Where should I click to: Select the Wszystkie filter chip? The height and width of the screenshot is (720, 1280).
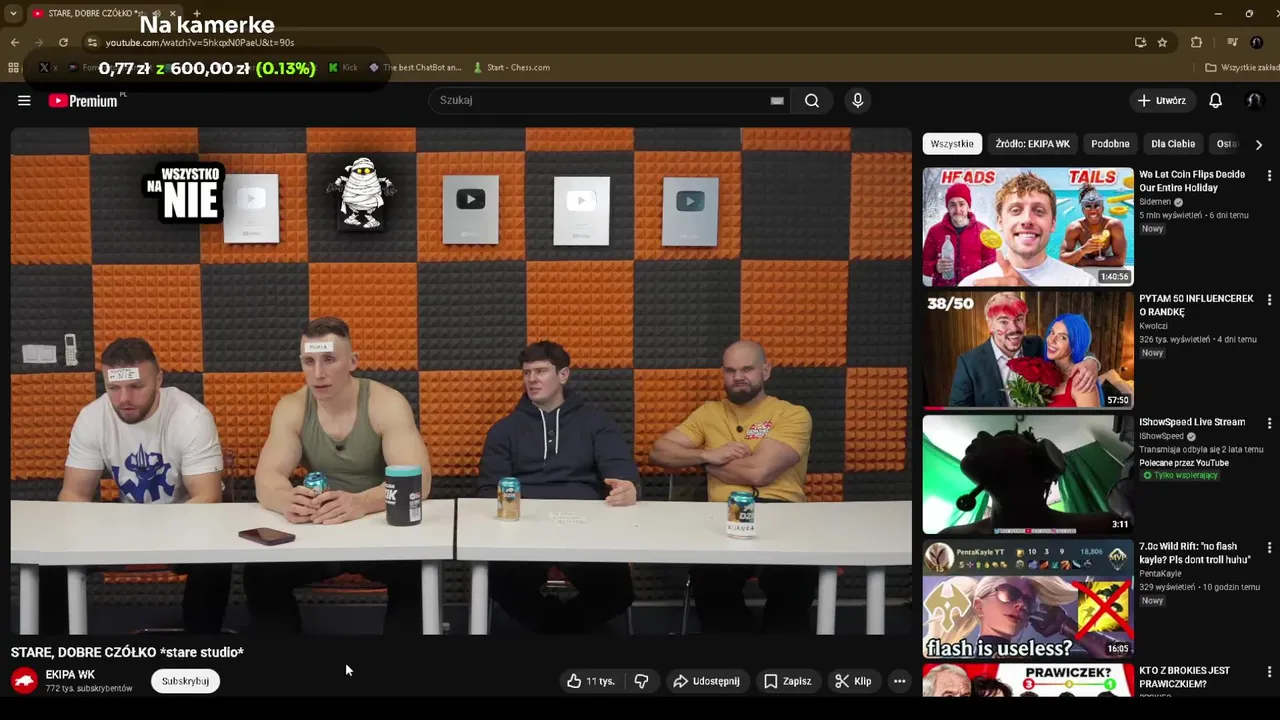tap(952, 144)
